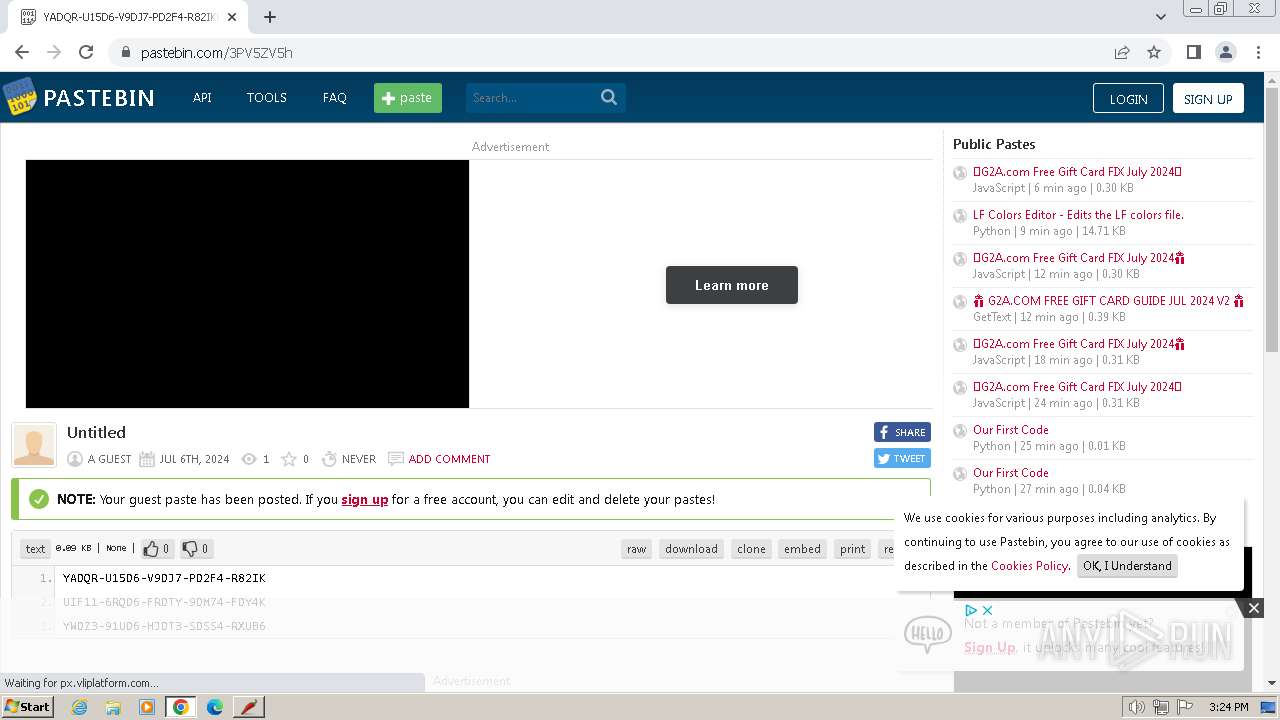The image size is (1280, 720).
Task: Click ADD COMMENT link
Action: 449,459
